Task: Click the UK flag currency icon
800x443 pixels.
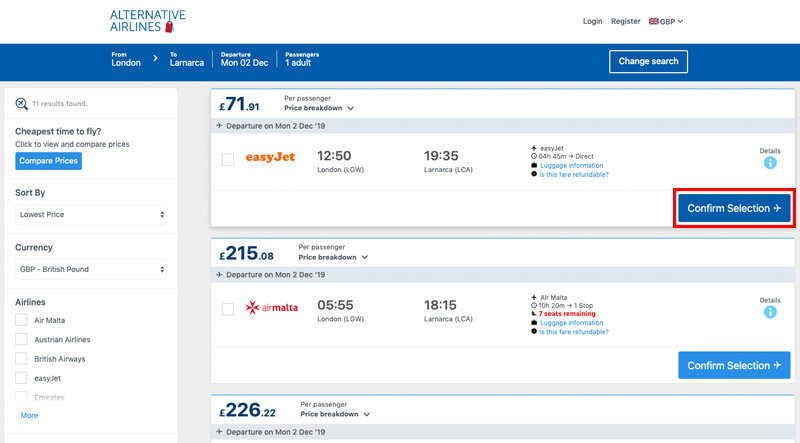Action: pos(654,21)
